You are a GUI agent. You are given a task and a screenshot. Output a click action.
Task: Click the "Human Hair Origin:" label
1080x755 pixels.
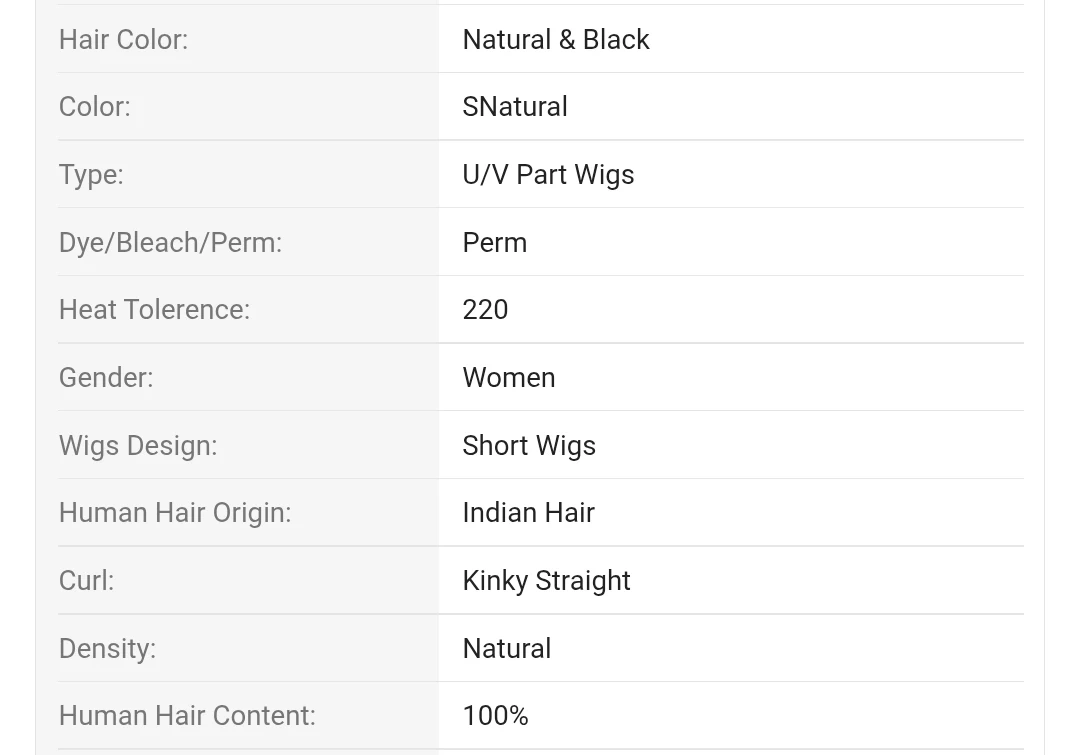pos(175,513)
